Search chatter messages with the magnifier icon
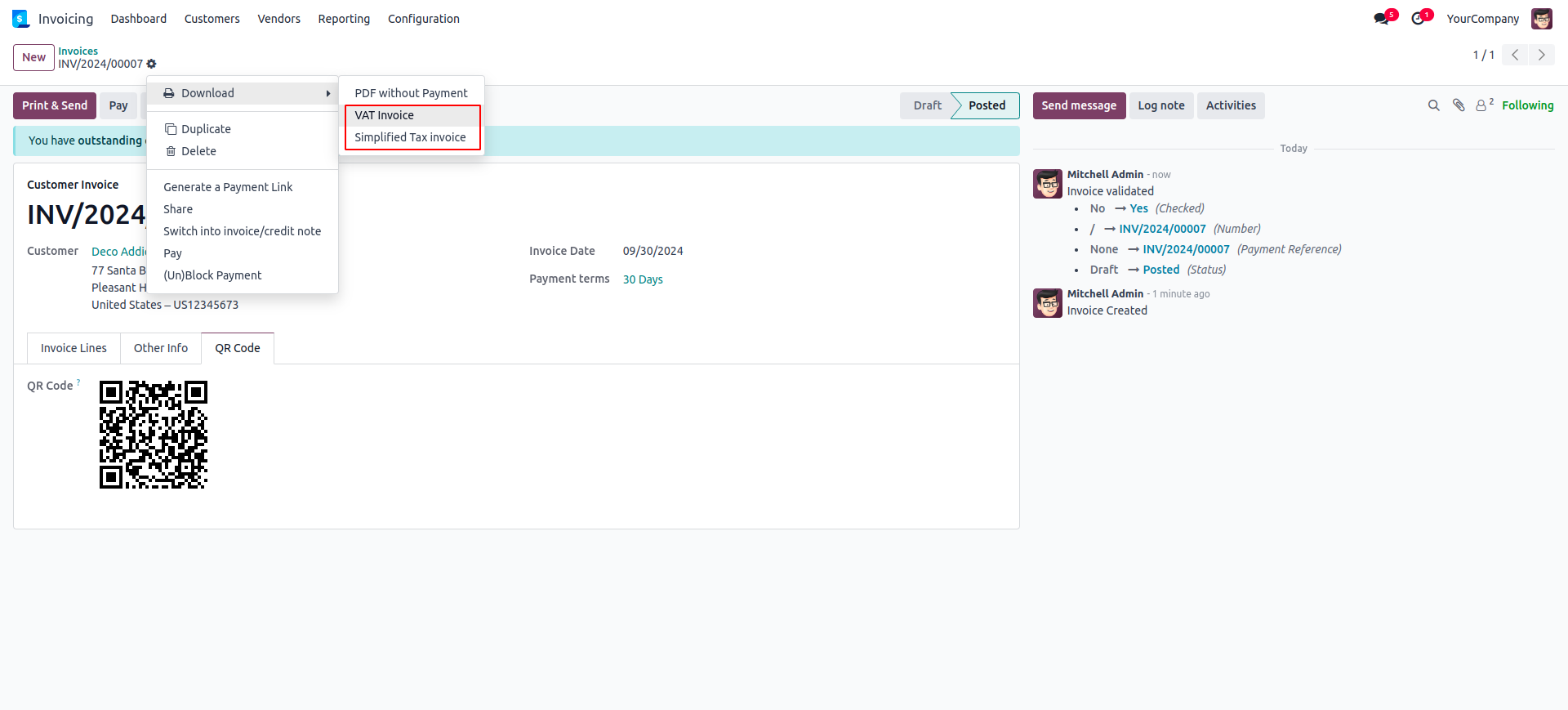This screenshot has width=1568, height=710. point(1433,105)
